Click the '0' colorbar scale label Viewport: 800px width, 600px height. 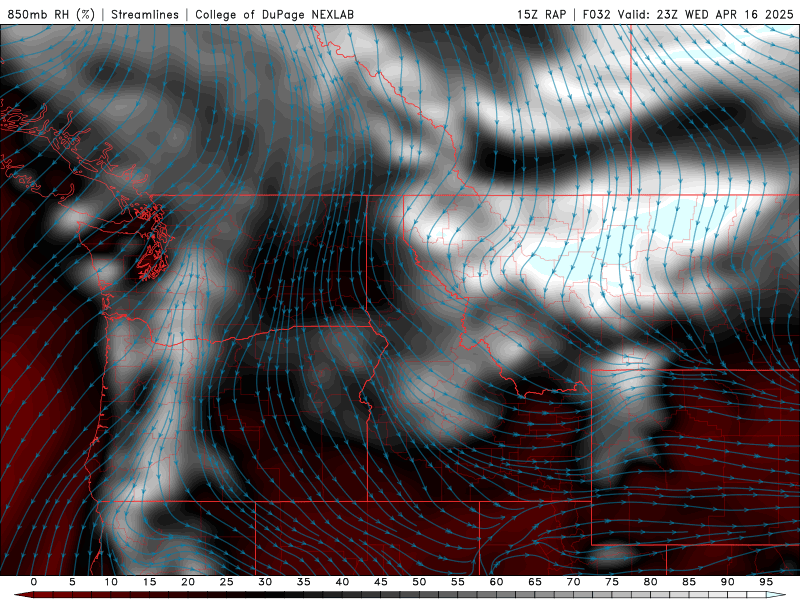click(x=34, y=582)
